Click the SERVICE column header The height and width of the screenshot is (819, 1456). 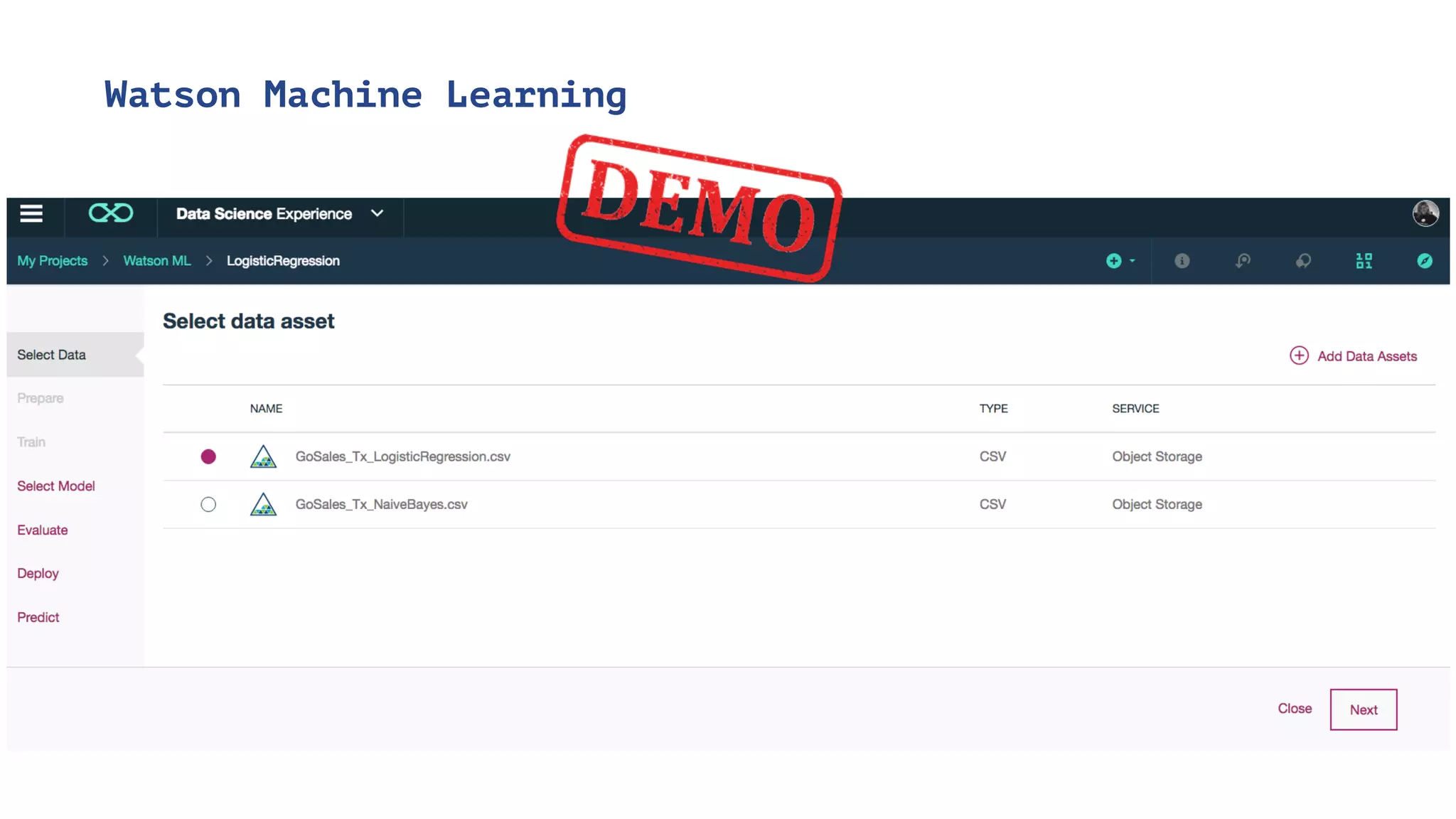click(x=1135, y=409)
